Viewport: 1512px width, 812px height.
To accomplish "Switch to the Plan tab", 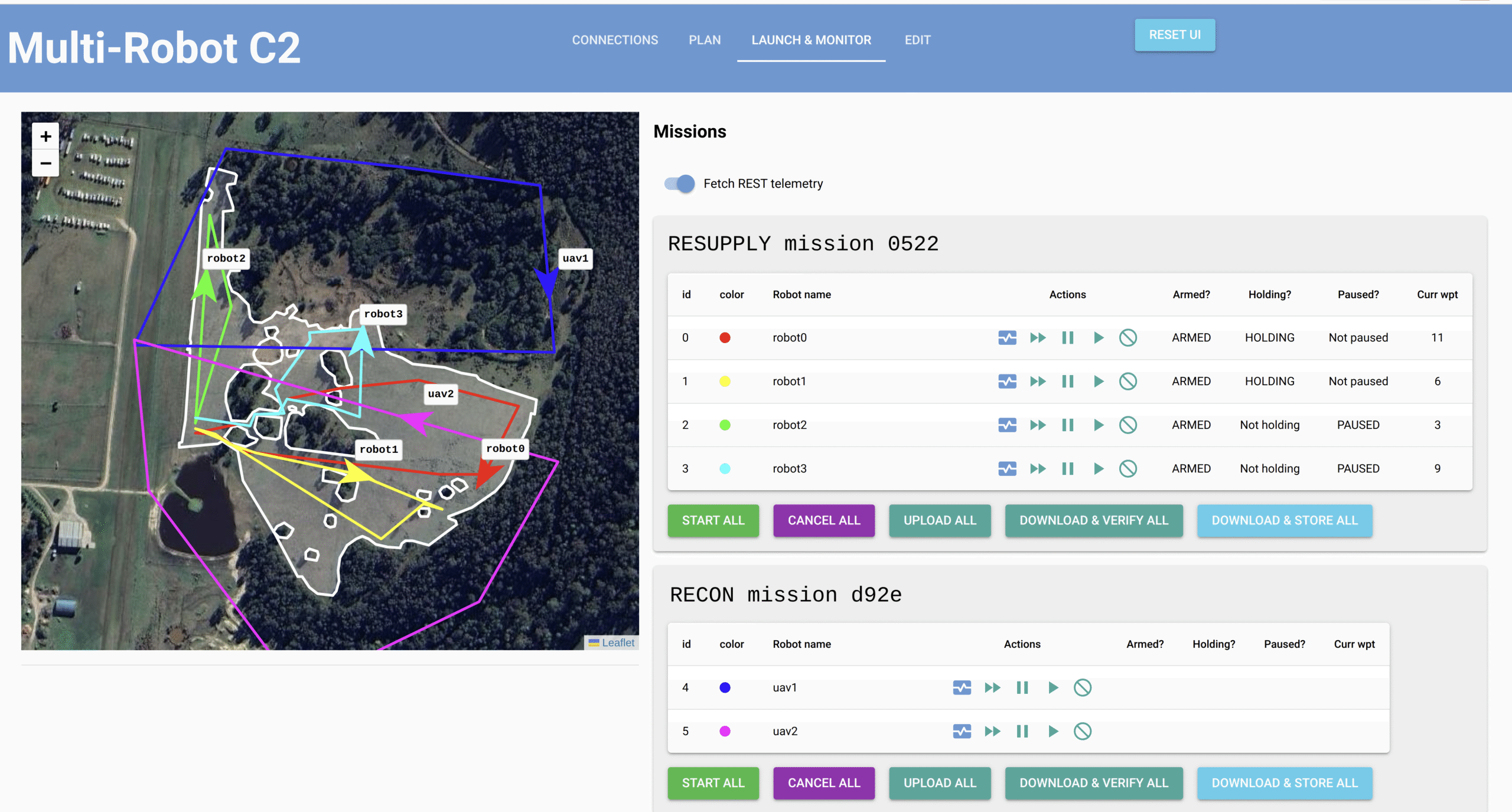I will 704,40.
